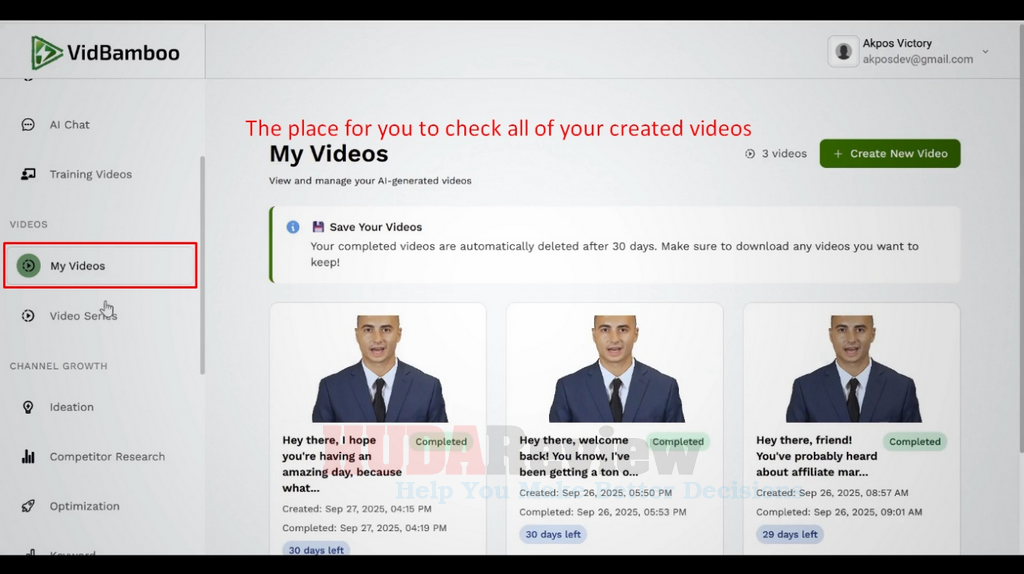This screenshot has height=574, width=1024.
Task: Click the plus icon on Create New Video
Action: point(838,154)
